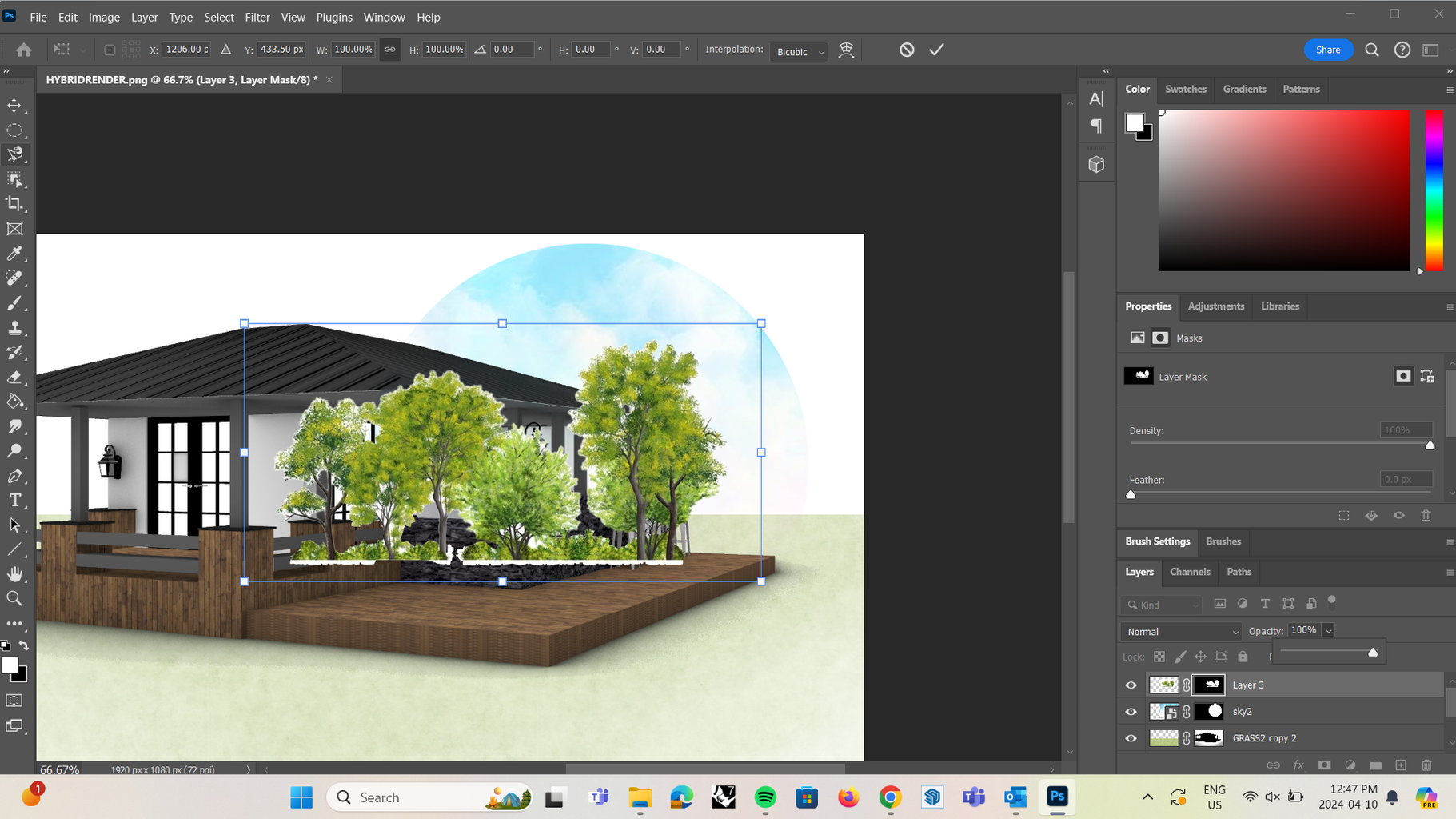Choose the Eyedropper tool
This screenshot has width=1456, height=819.
14,254
